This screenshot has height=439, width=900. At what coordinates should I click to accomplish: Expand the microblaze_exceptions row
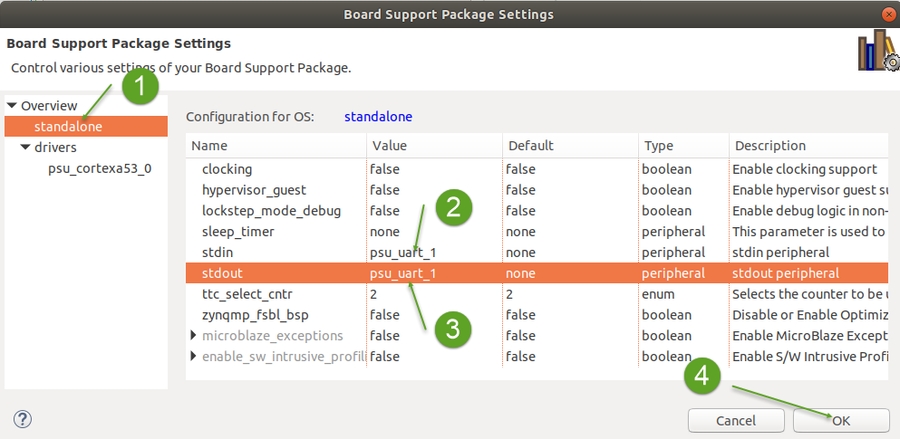coord(194,335)
